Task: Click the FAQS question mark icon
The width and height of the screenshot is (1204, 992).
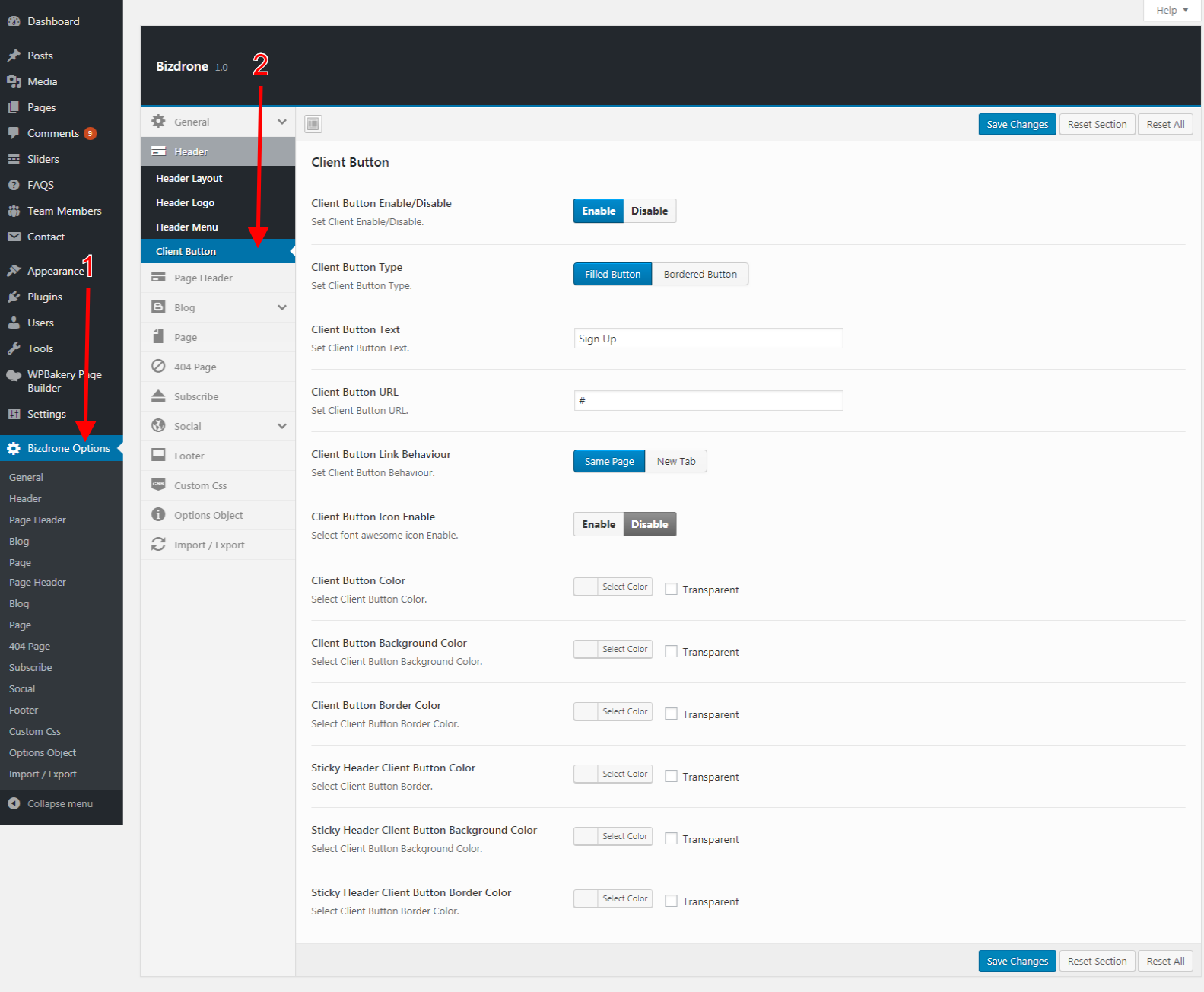Action: (x=14, y=185)
